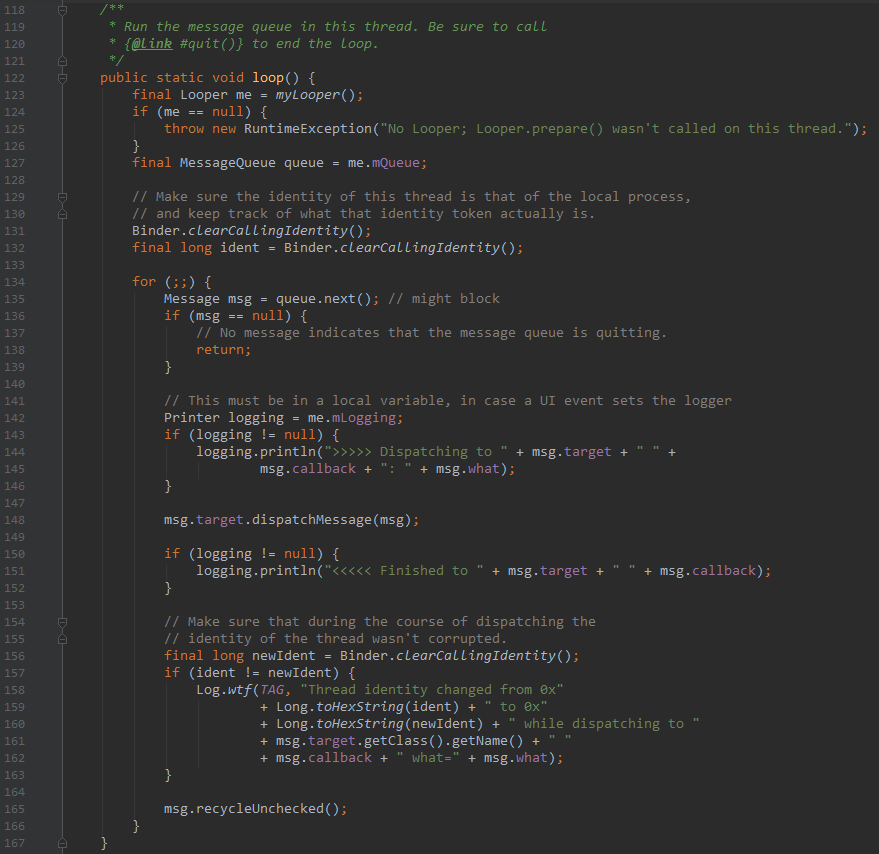Click the return statement on line 138
Image resolution: width=879 pixels, height=854 pixels.
tap(223, 349)
